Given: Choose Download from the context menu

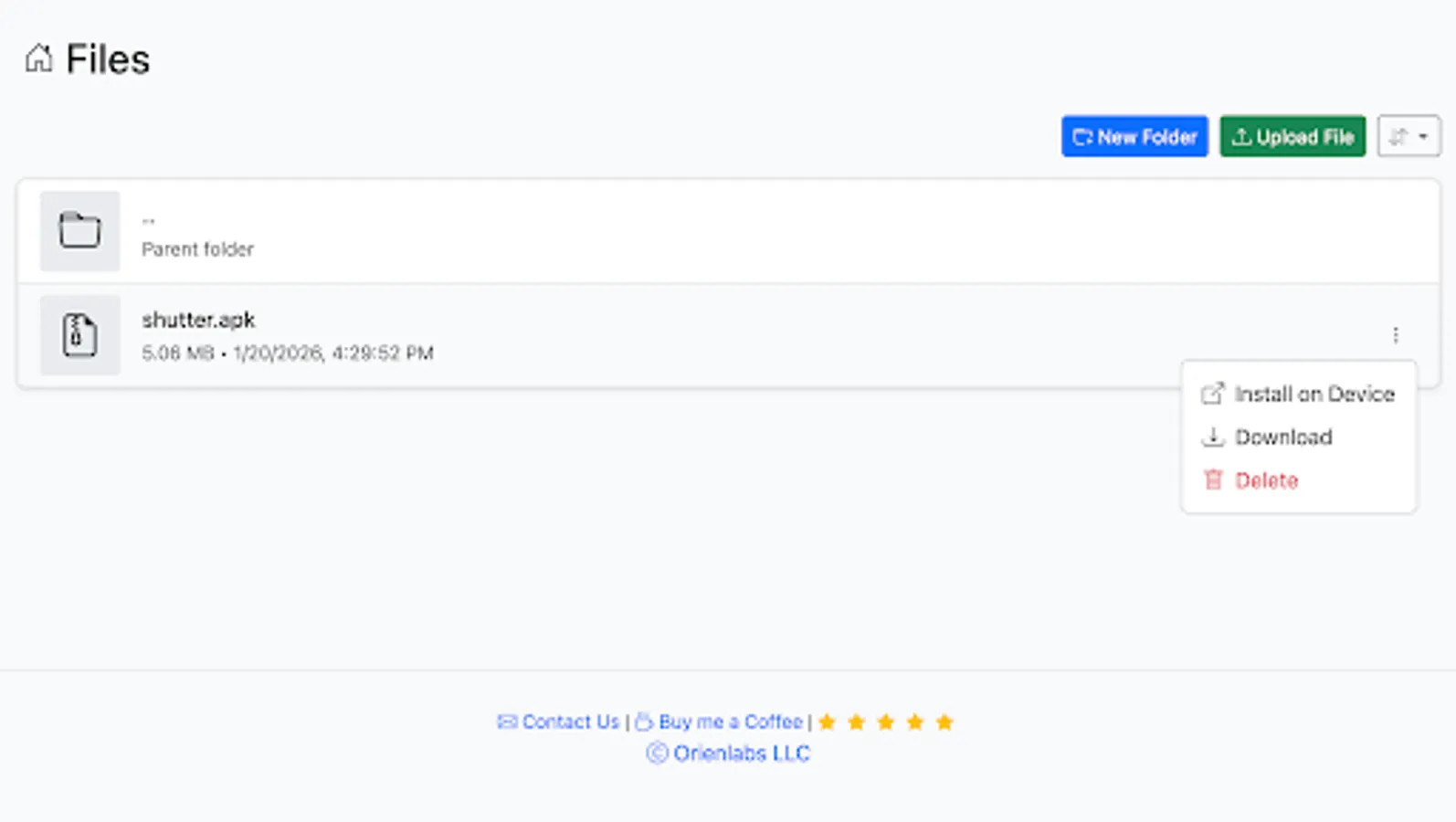Looking at the screenshot, I should (1298, 437).
